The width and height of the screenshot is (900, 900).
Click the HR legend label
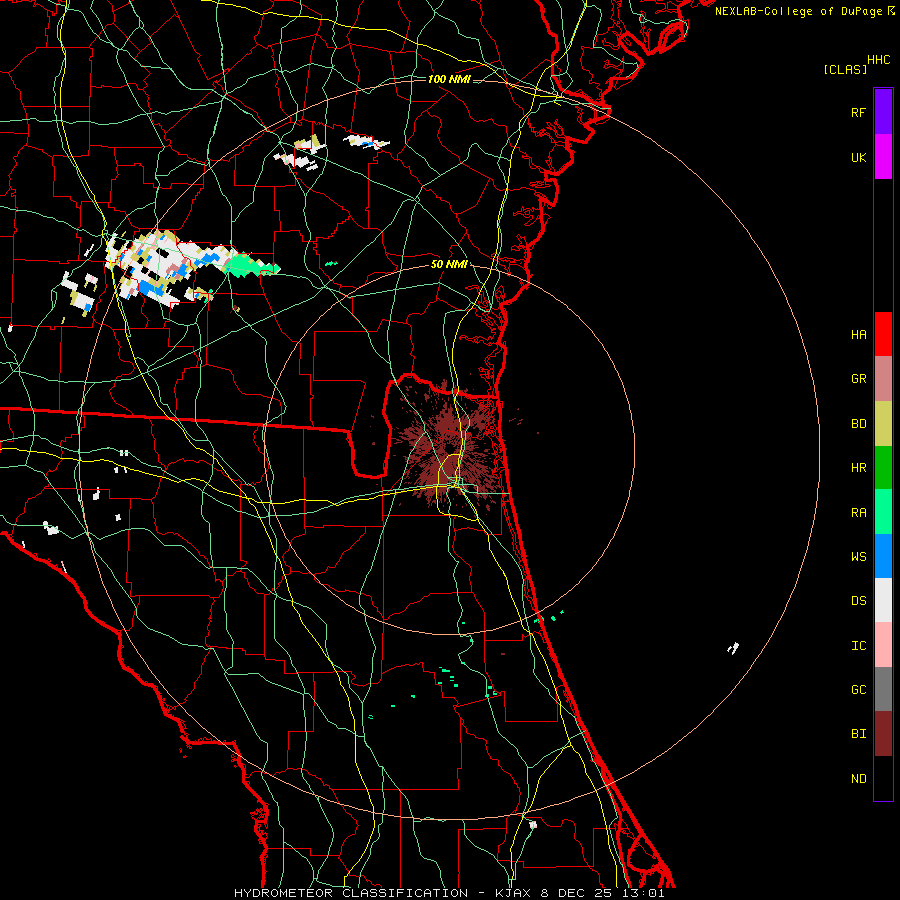coord(858,468)
